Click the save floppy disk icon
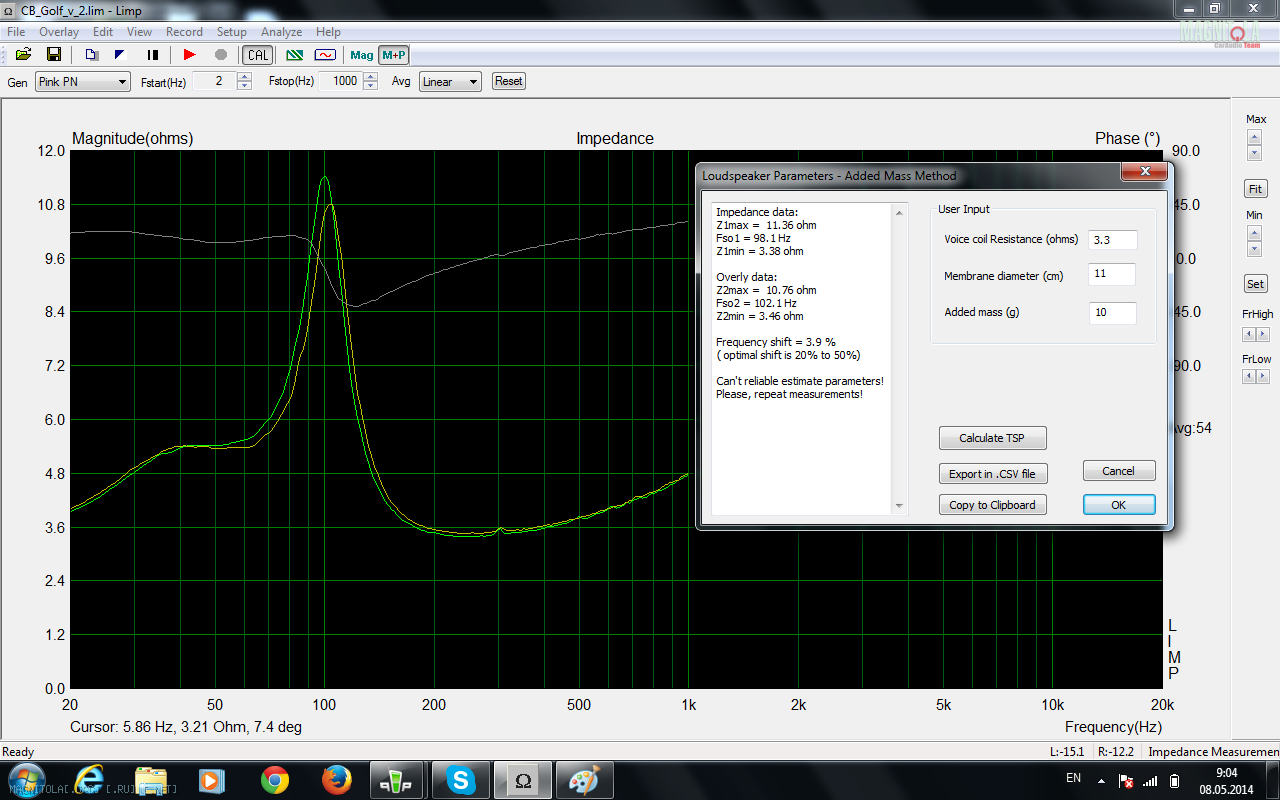The height and width of the screenshot is (800, 1280). (54, 55)
